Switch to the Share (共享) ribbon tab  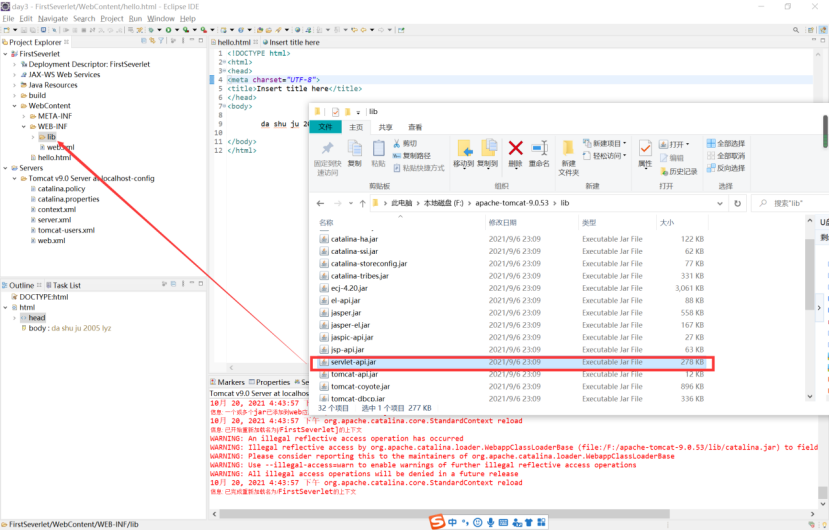tap(385, 128)
